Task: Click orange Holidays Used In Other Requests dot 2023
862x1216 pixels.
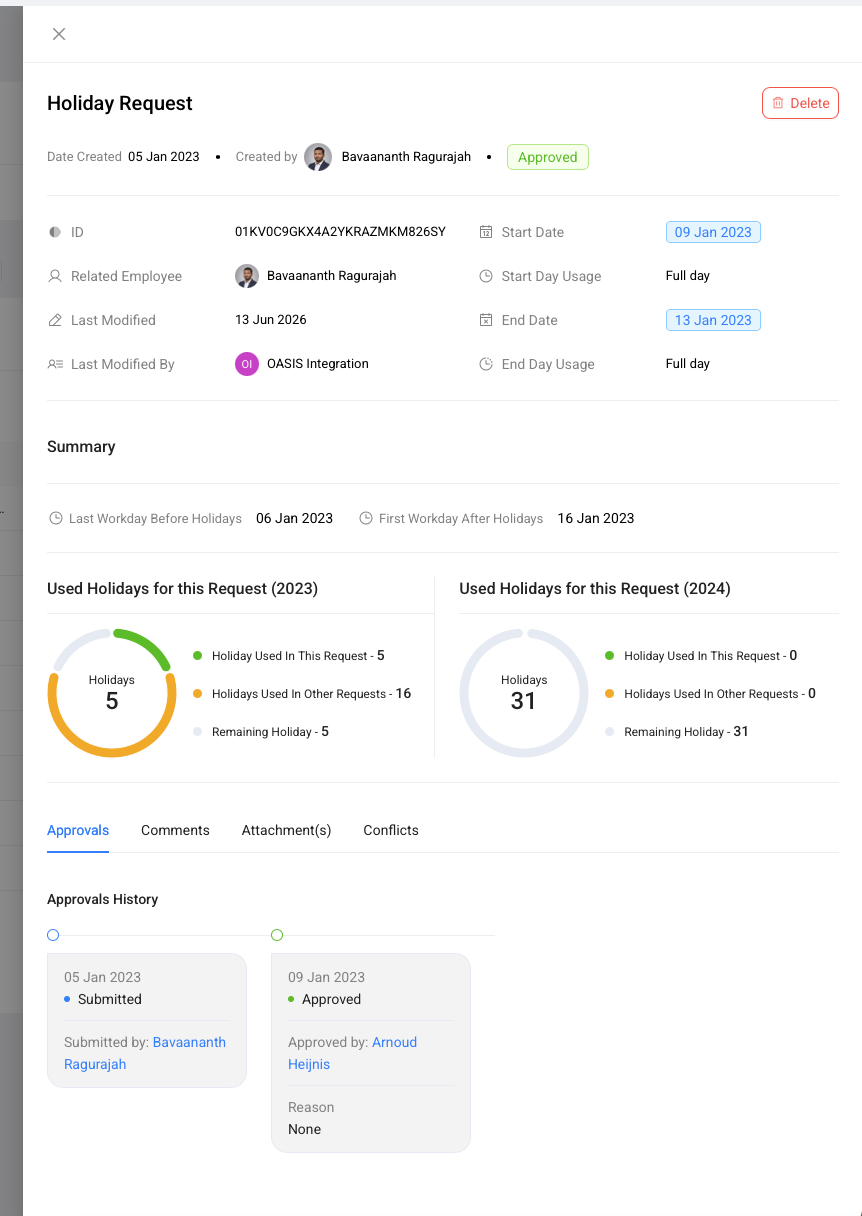Action: [198, 694]
